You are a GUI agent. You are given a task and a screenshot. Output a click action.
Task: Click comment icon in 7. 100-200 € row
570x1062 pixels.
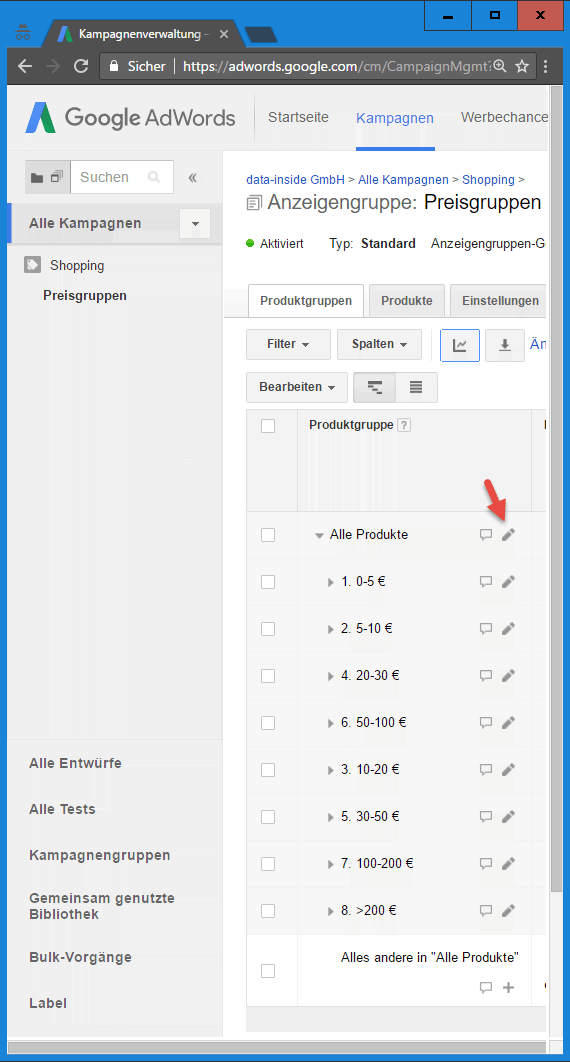coord(485,864)
